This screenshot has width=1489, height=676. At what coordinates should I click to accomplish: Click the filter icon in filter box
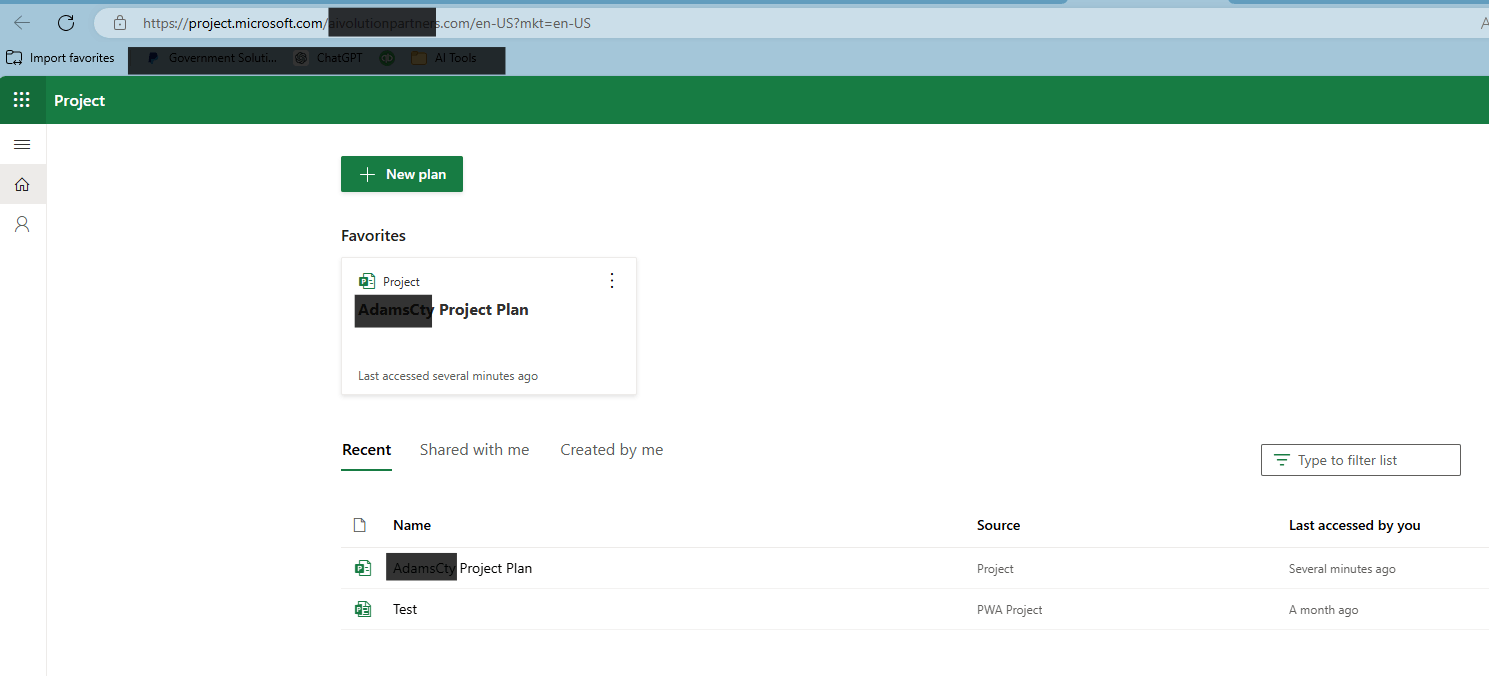point(1281,460)
